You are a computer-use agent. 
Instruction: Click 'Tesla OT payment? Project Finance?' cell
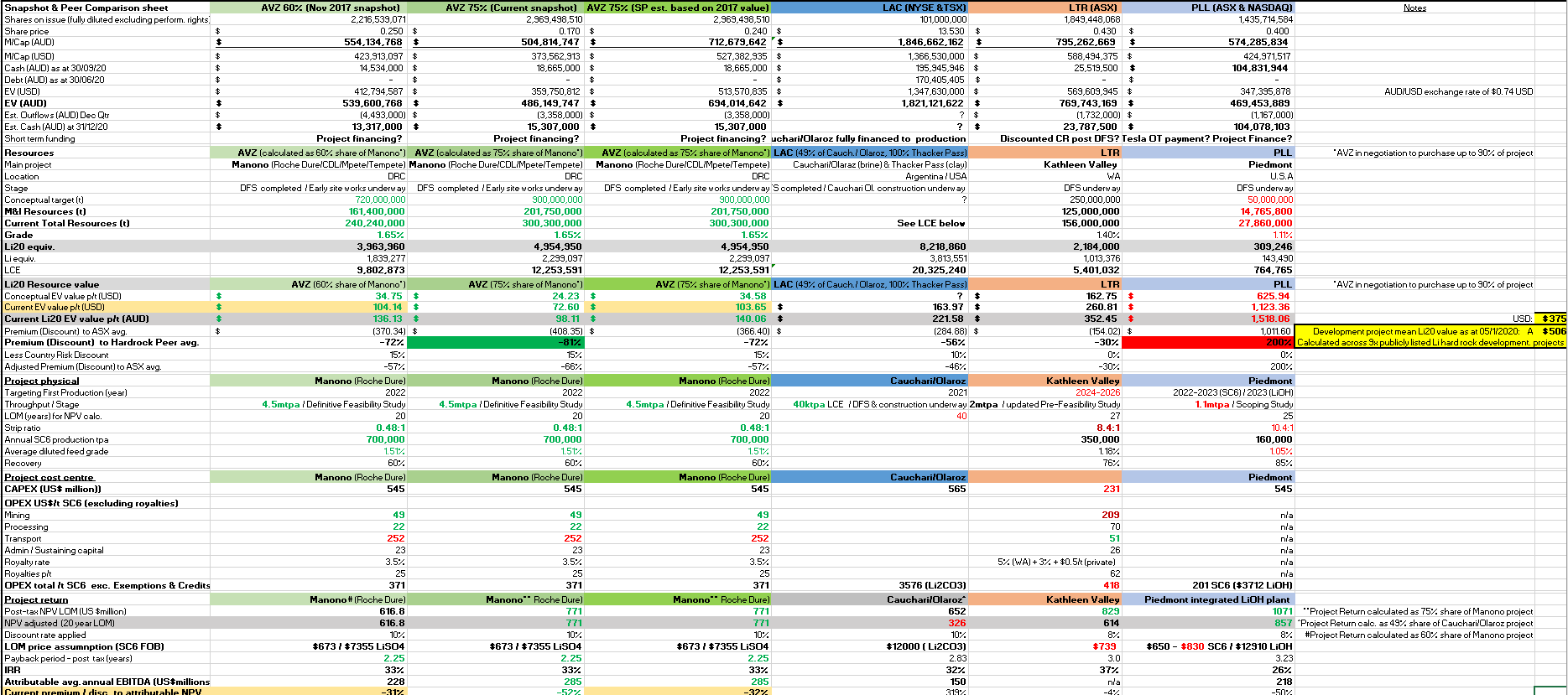pyautogui.click(x=1207, y=138)
